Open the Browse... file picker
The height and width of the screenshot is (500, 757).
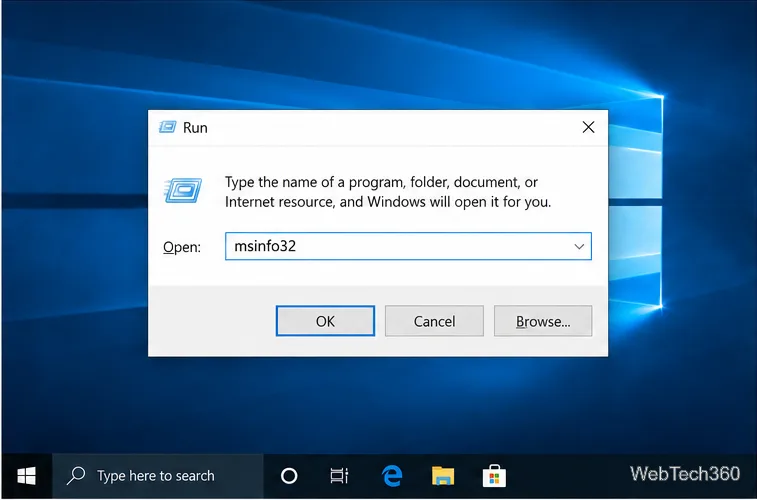[x=543, y=321]
